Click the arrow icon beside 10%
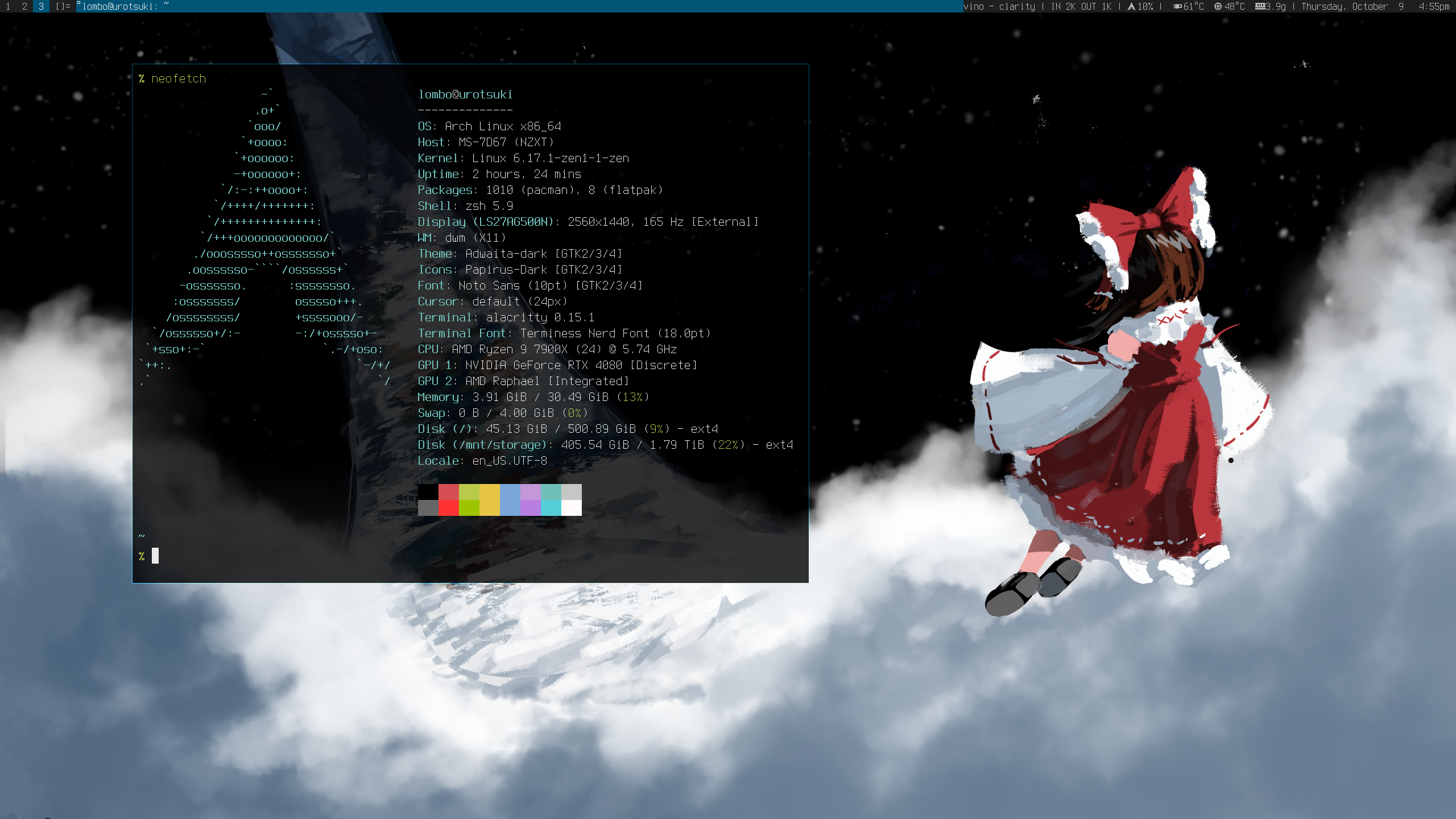Viewport: 1456px width, 819px height. (1131, 6)
